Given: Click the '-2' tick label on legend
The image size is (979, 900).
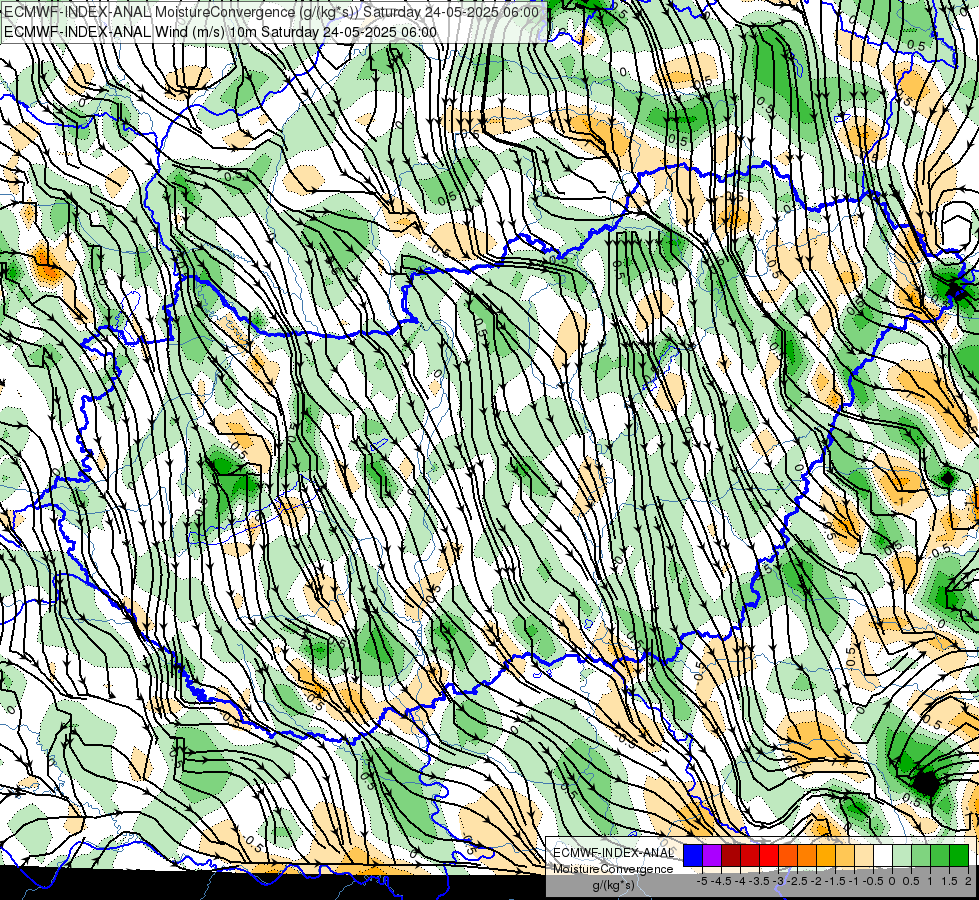Looking at the screenshot, I should coord(816,881).
